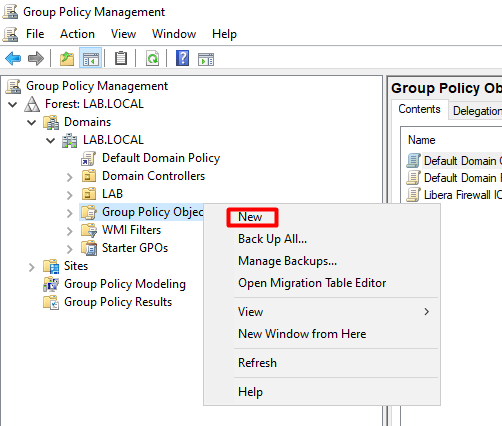
Task: Select Starter GPOs tree item
Action: 135,248
